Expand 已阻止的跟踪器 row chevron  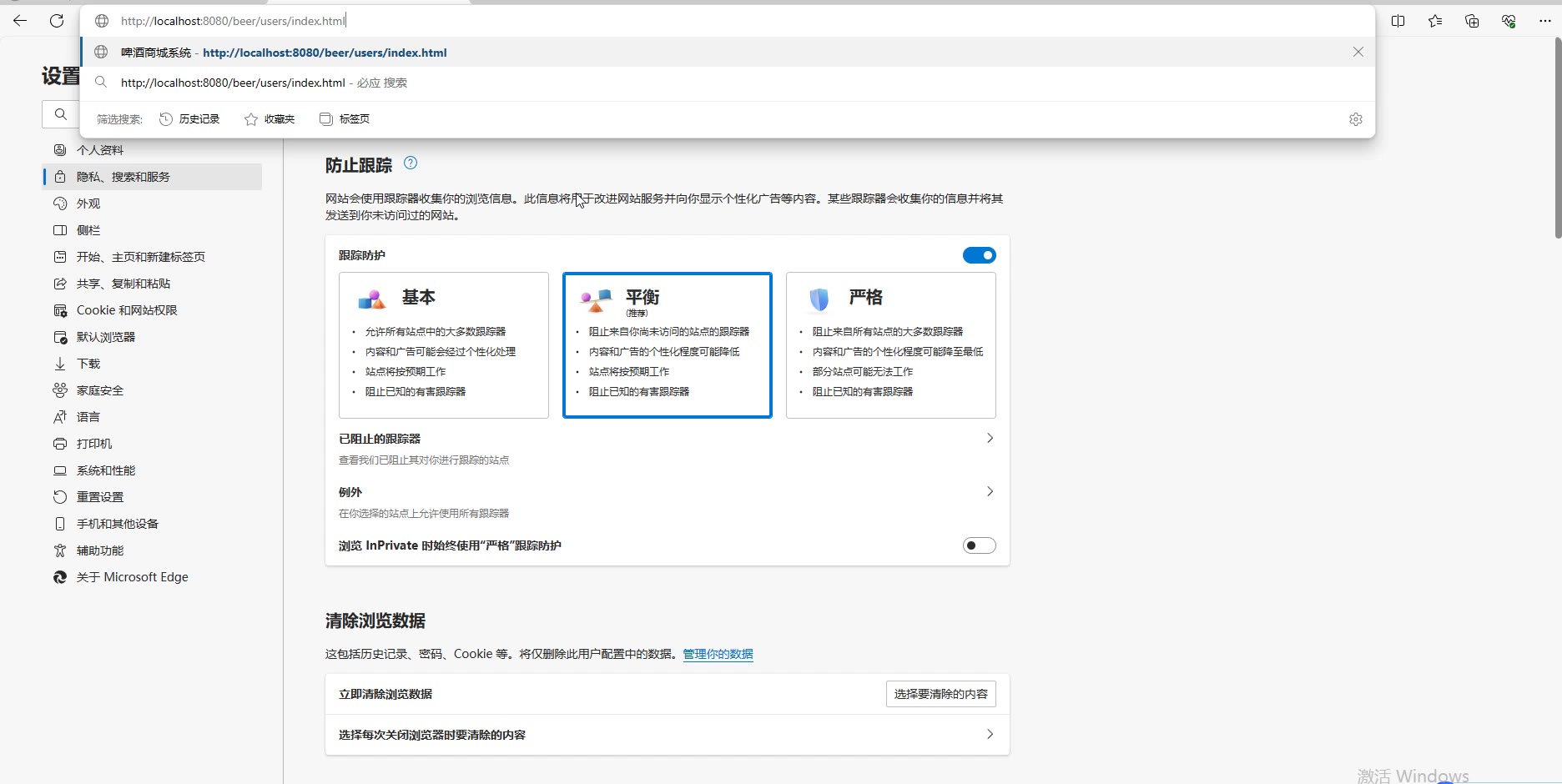(990, 439)
